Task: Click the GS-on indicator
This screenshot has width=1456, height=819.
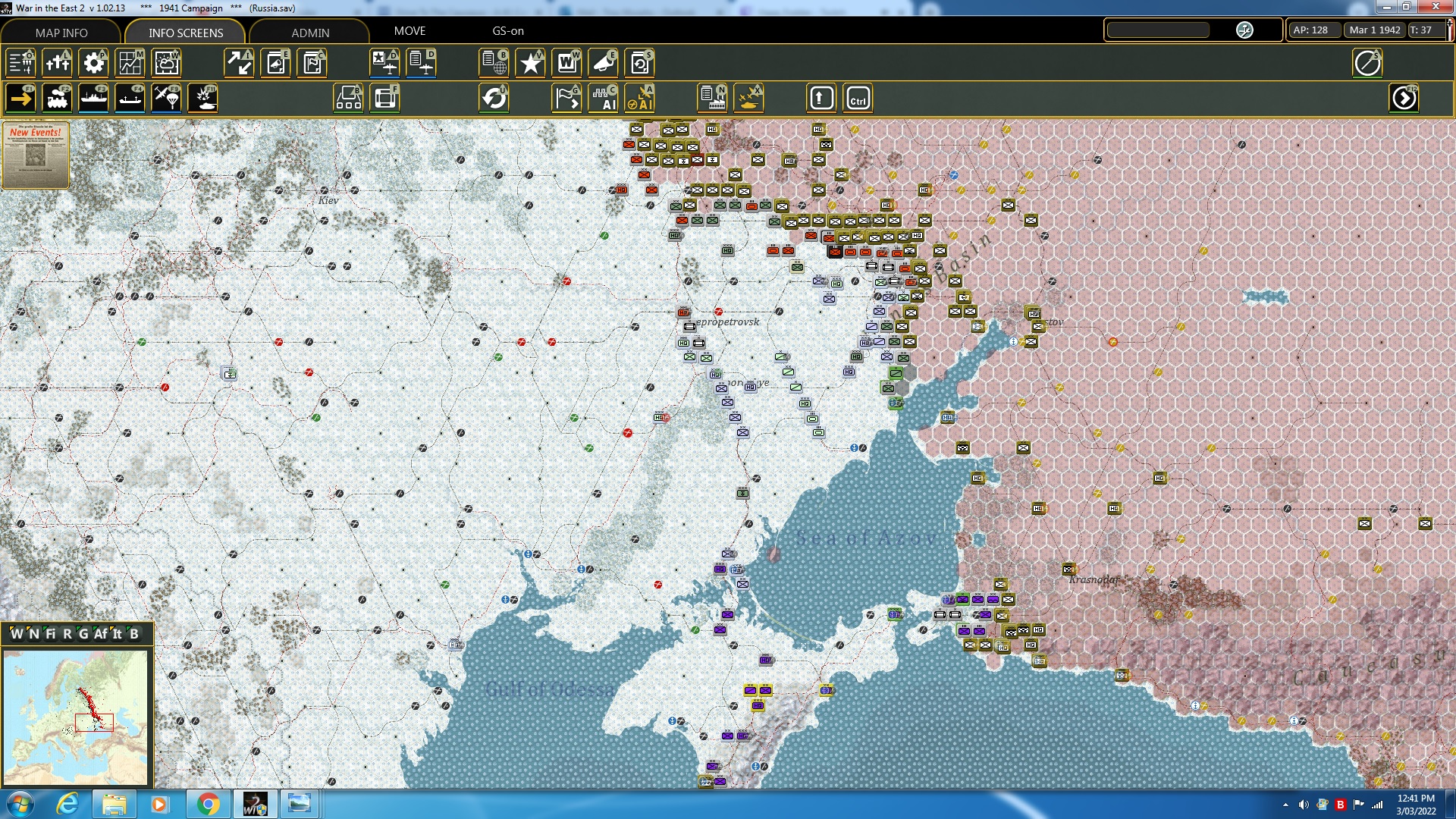Action: pyautogui.click(x=508, y=31)
